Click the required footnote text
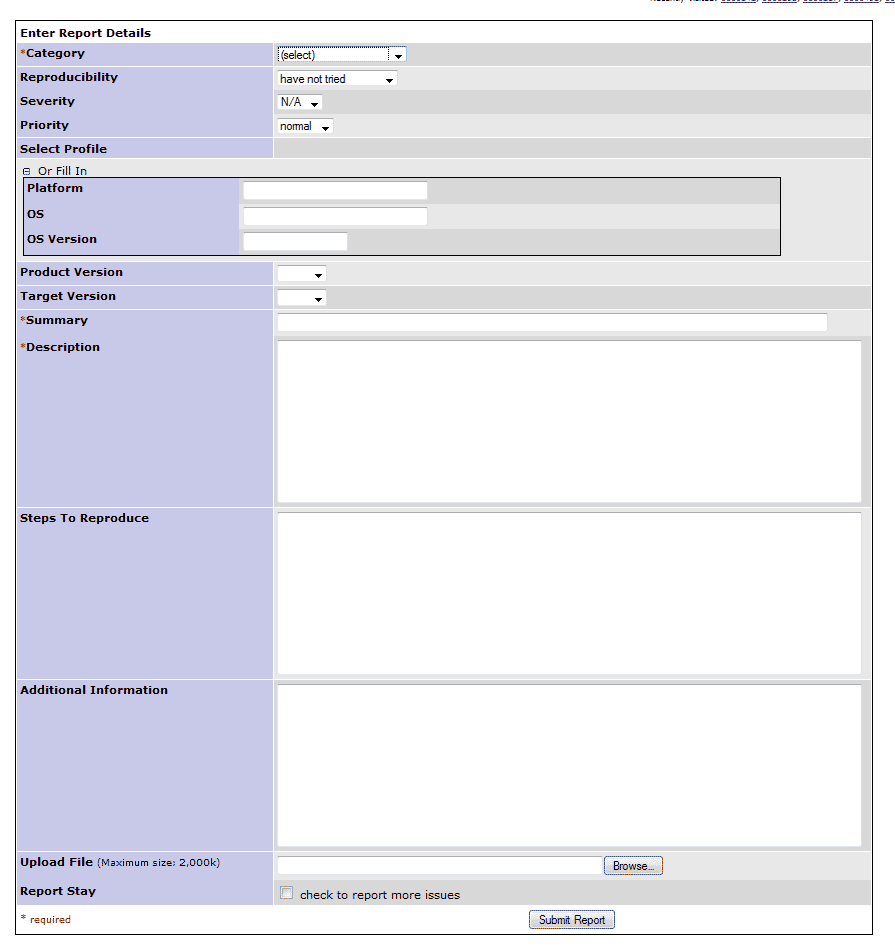The width and height of the screenshot is (895, 950). tap(46, 919)
